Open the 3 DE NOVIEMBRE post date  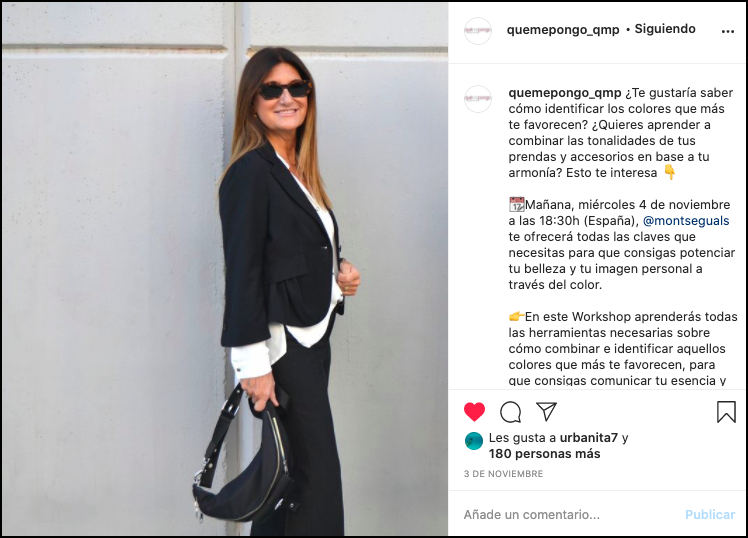point(503,474)
